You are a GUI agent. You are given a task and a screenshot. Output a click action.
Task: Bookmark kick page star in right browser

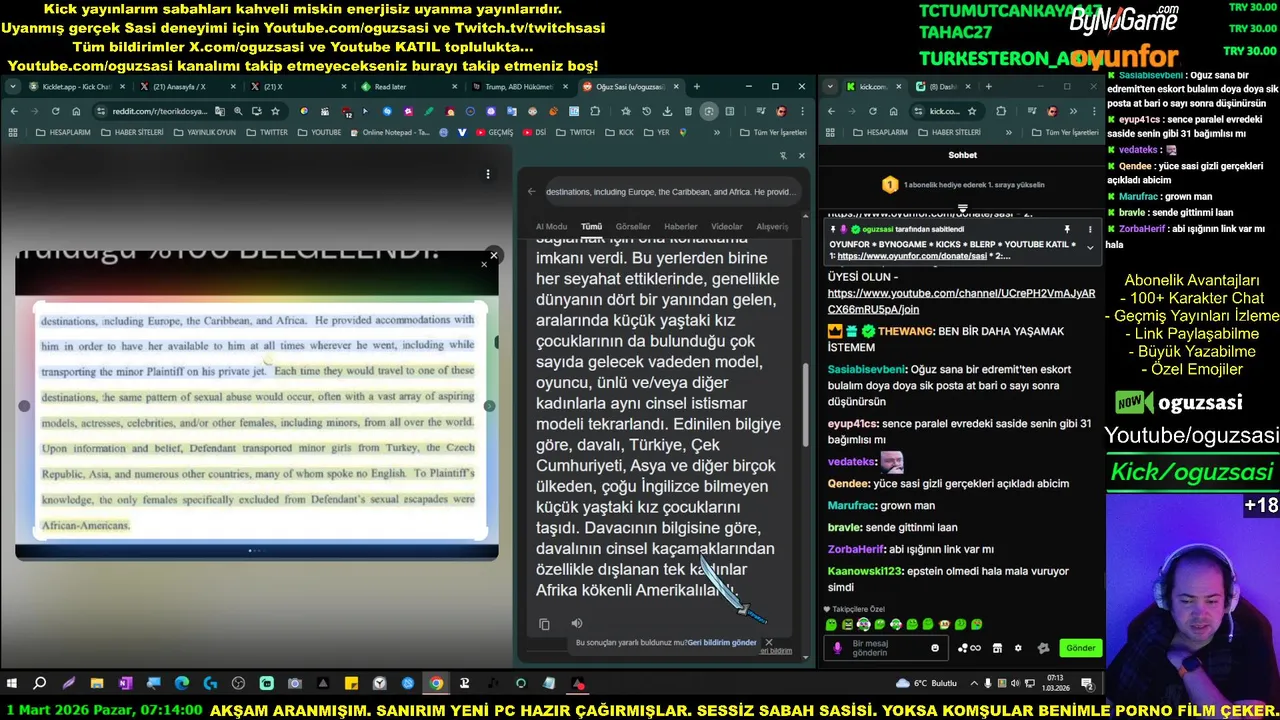pos(972,111)
